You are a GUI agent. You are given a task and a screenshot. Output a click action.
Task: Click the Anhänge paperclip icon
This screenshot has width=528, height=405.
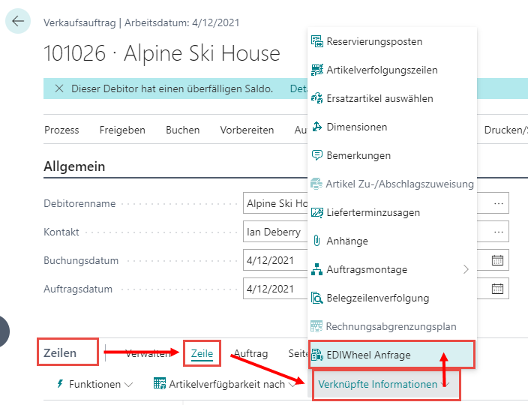tap(317, 241)
